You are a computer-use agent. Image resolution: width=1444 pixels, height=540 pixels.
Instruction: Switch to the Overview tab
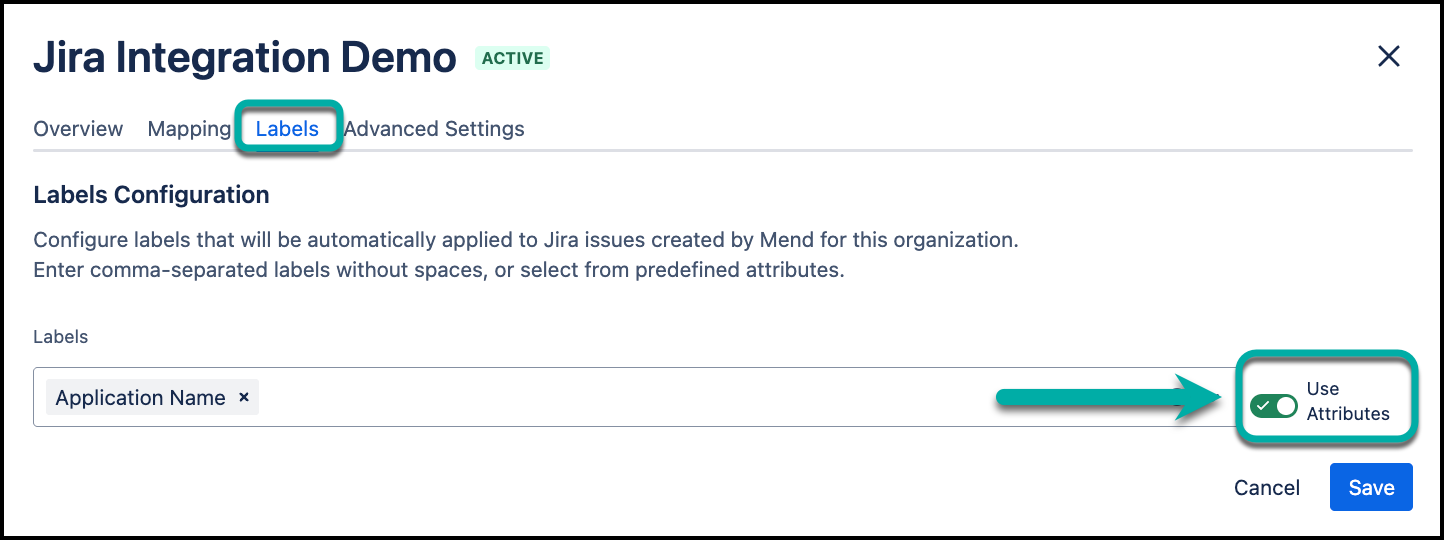78,129
